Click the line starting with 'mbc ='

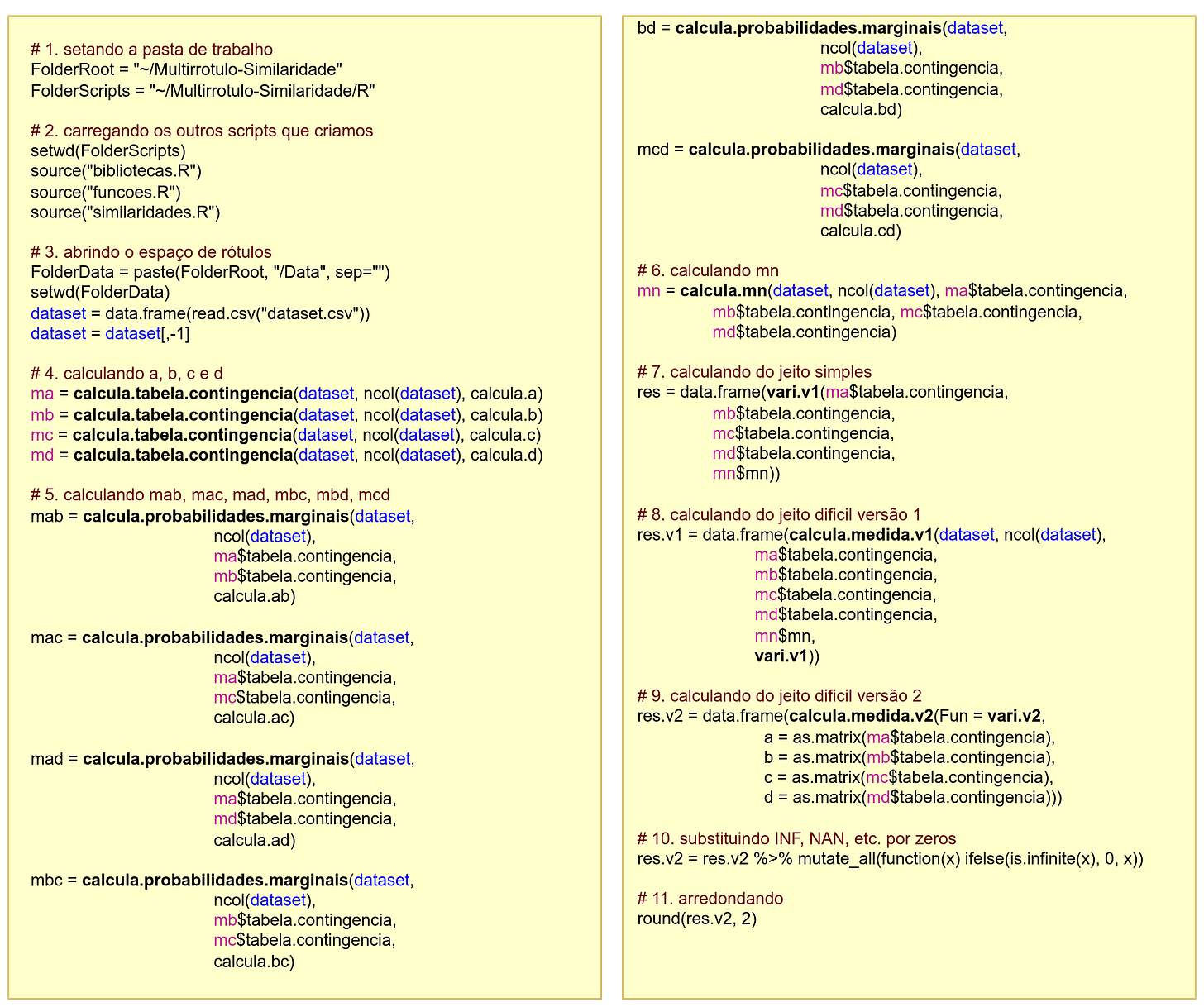222,881
